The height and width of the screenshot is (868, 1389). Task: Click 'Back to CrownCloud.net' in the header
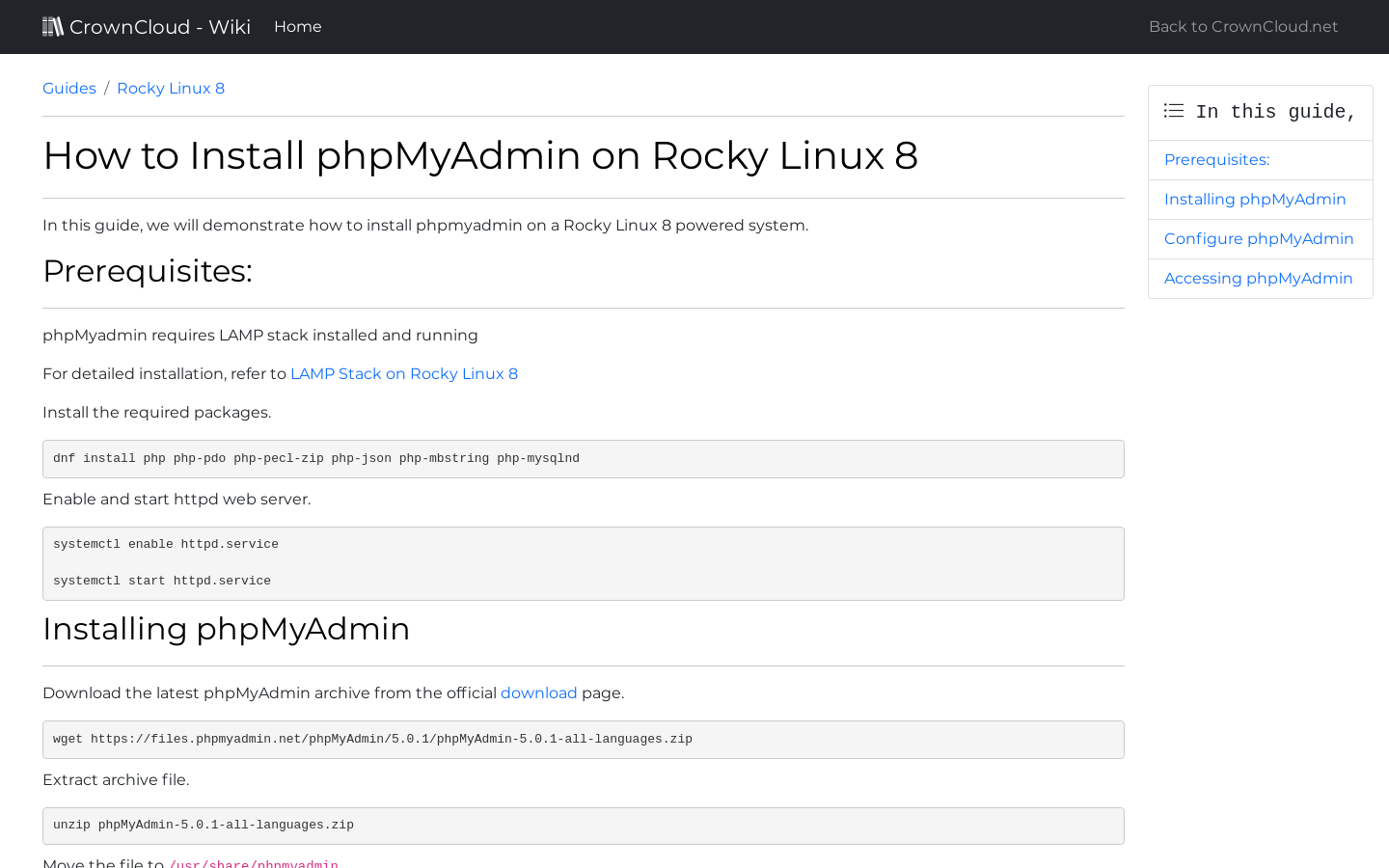pyautogui.click(x=1242, y=26)
